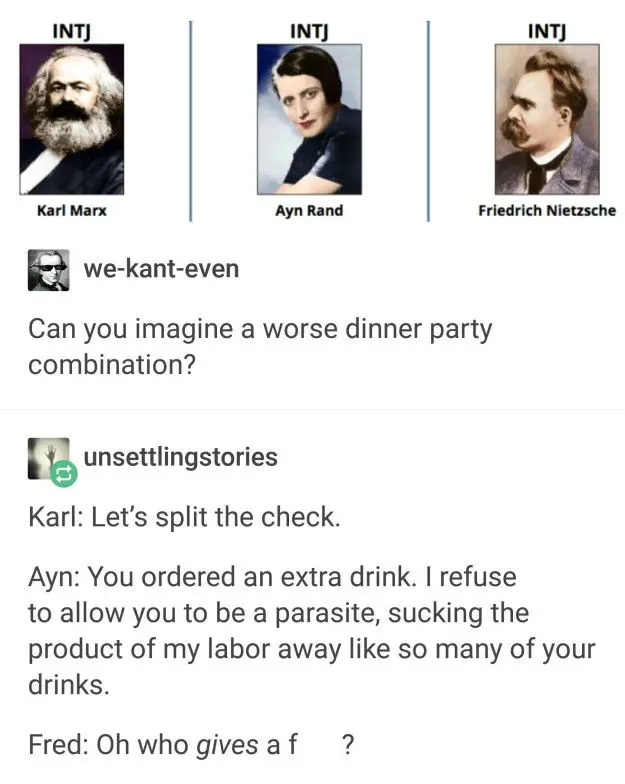Click INTJ label above Nietzsche

click(x=547, y=32)
